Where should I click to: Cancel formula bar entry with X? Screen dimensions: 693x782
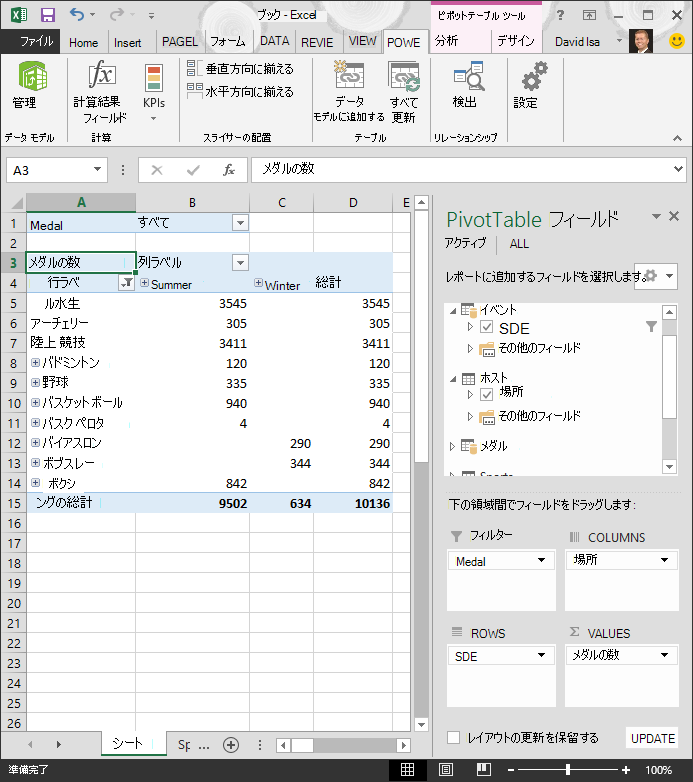click(x=157, y=170)
